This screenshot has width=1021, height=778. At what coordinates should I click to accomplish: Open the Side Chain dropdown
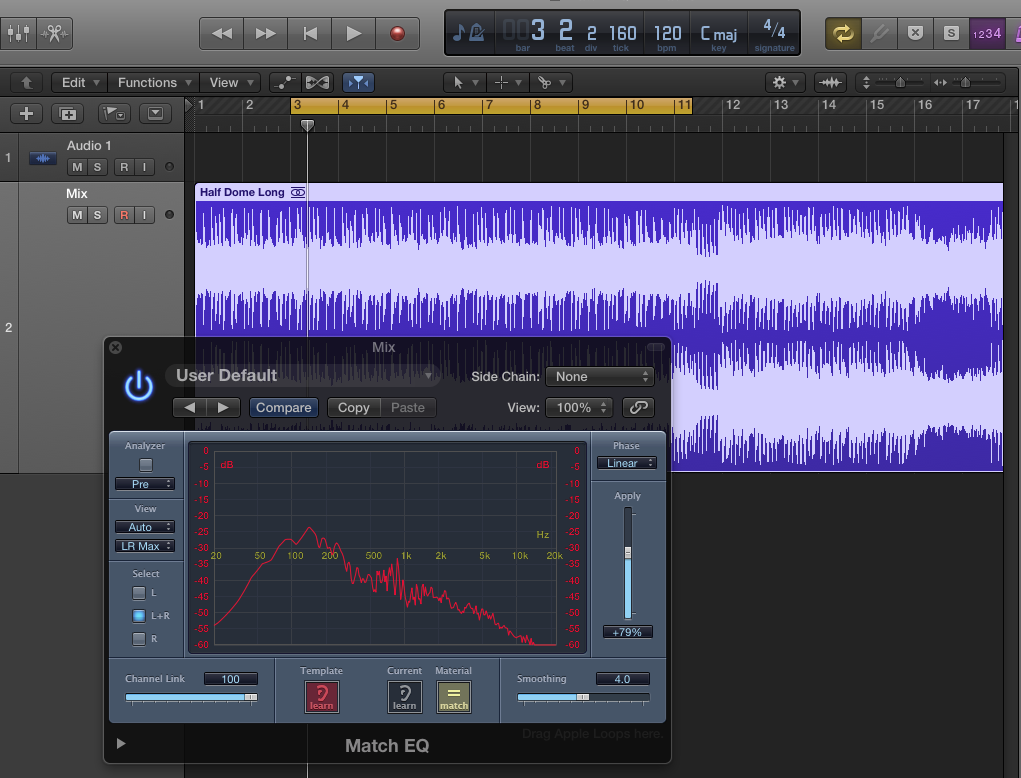click(x=599, y=377)
